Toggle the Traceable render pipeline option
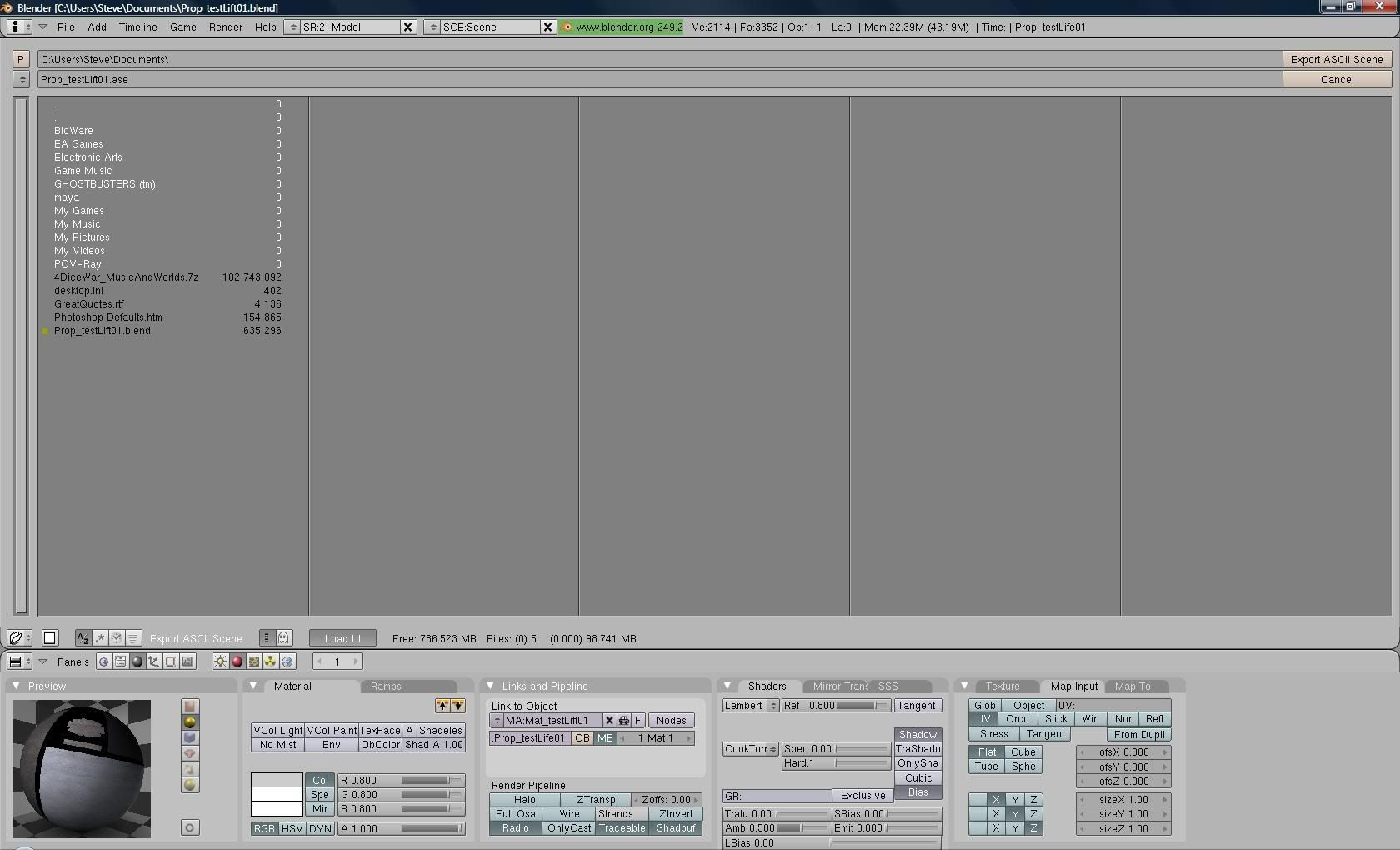This screenshot has width=1400, height=850. click(622, 828)
